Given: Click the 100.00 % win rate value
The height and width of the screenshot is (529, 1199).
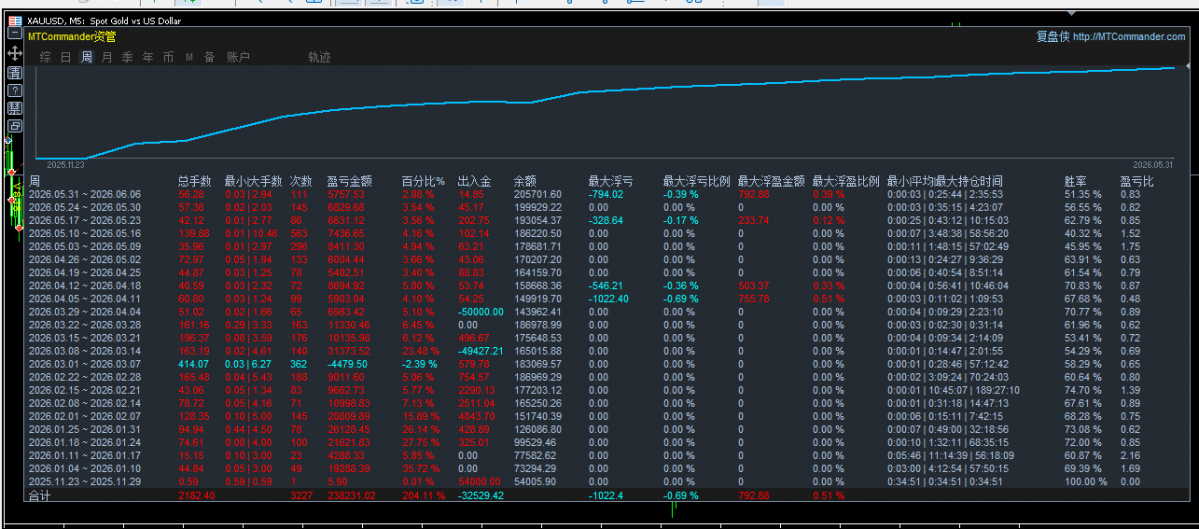Looking at the screenshot, I should [x=1086, y=482].
